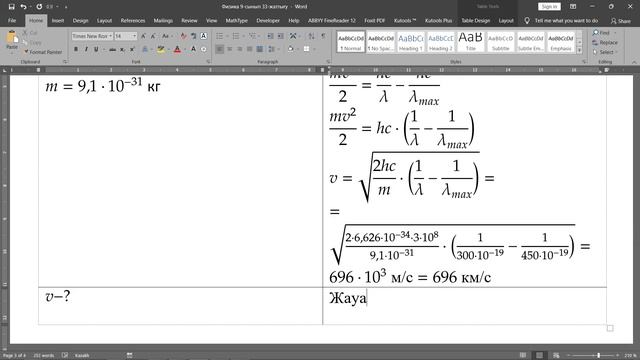640x360 pixels.
Task: Toggle Print Layout view in status bar
Action: point(539,356)
